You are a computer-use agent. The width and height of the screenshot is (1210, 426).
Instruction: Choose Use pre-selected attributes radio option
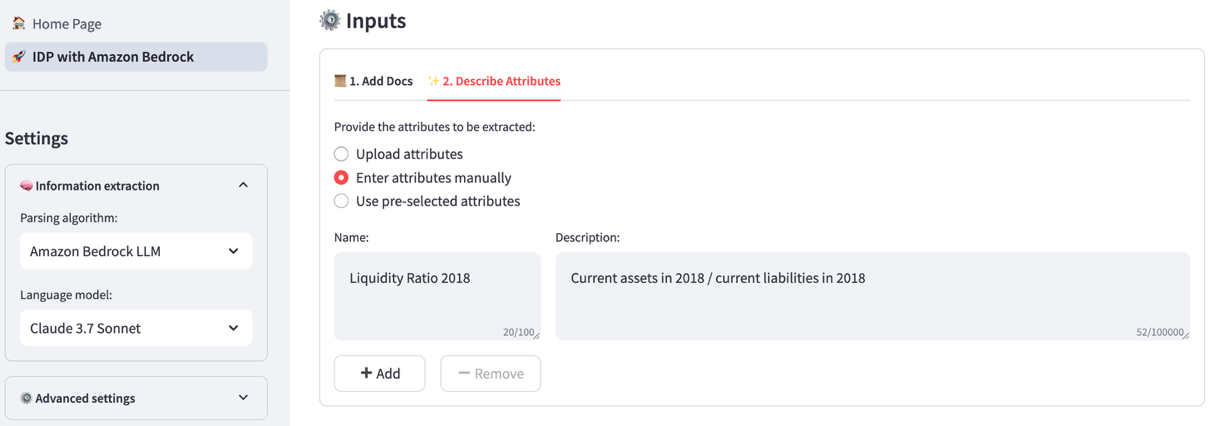pos(342,201)
